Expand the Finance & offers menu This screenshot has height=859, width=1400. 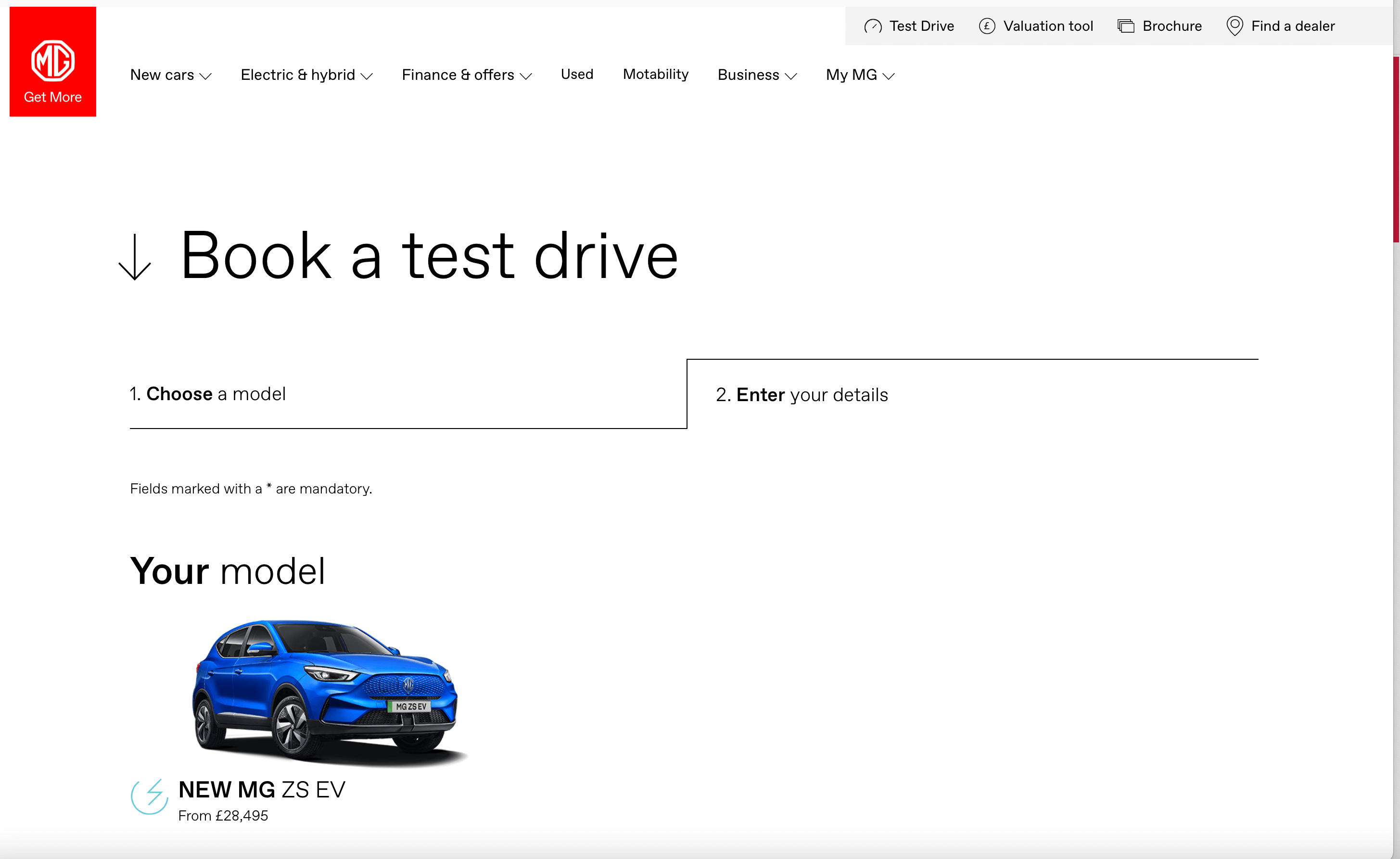click(467, 75)
